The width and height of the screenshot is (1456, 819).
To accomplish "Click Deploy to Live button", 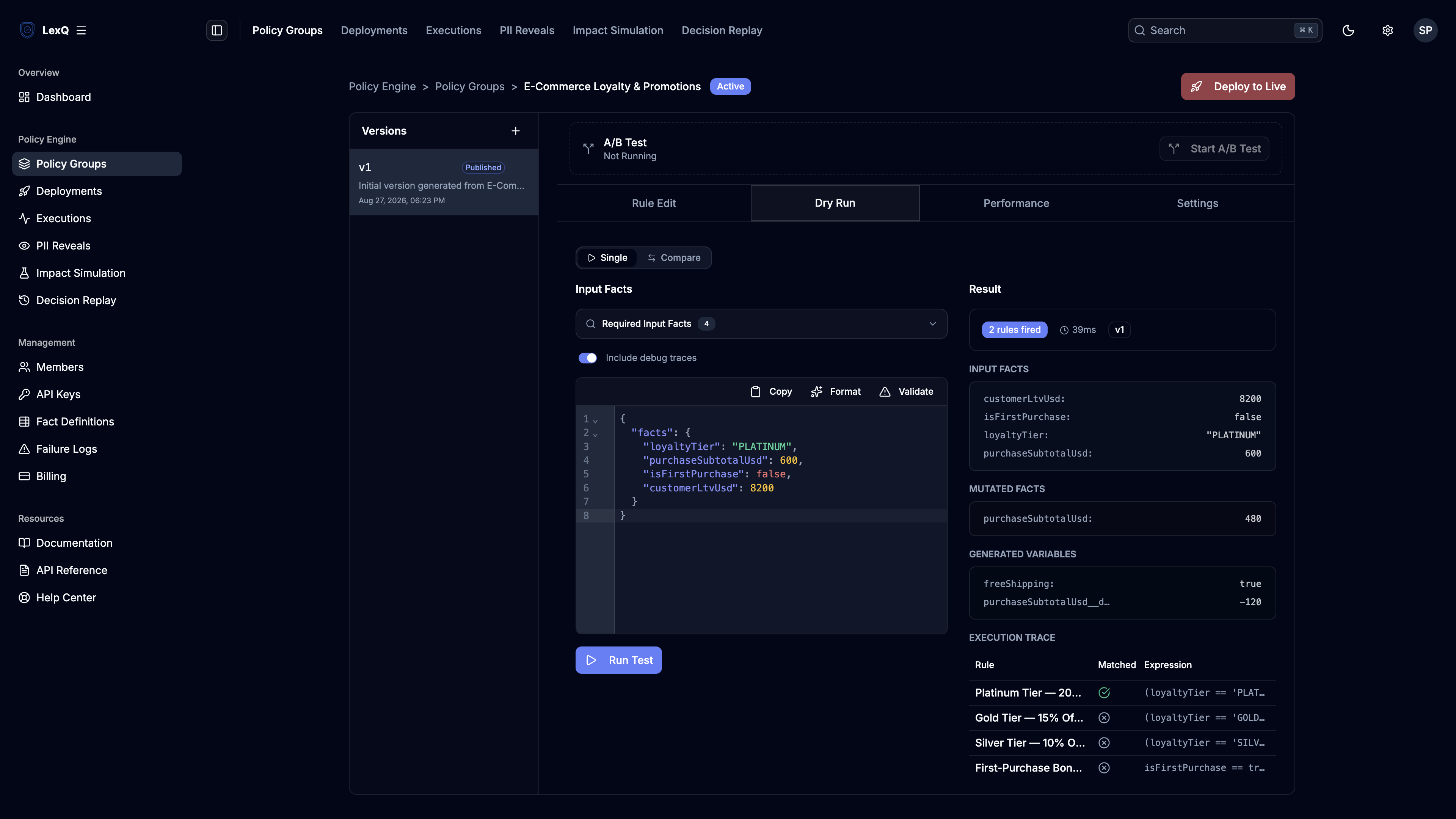I will click(x=1238, y=86).
